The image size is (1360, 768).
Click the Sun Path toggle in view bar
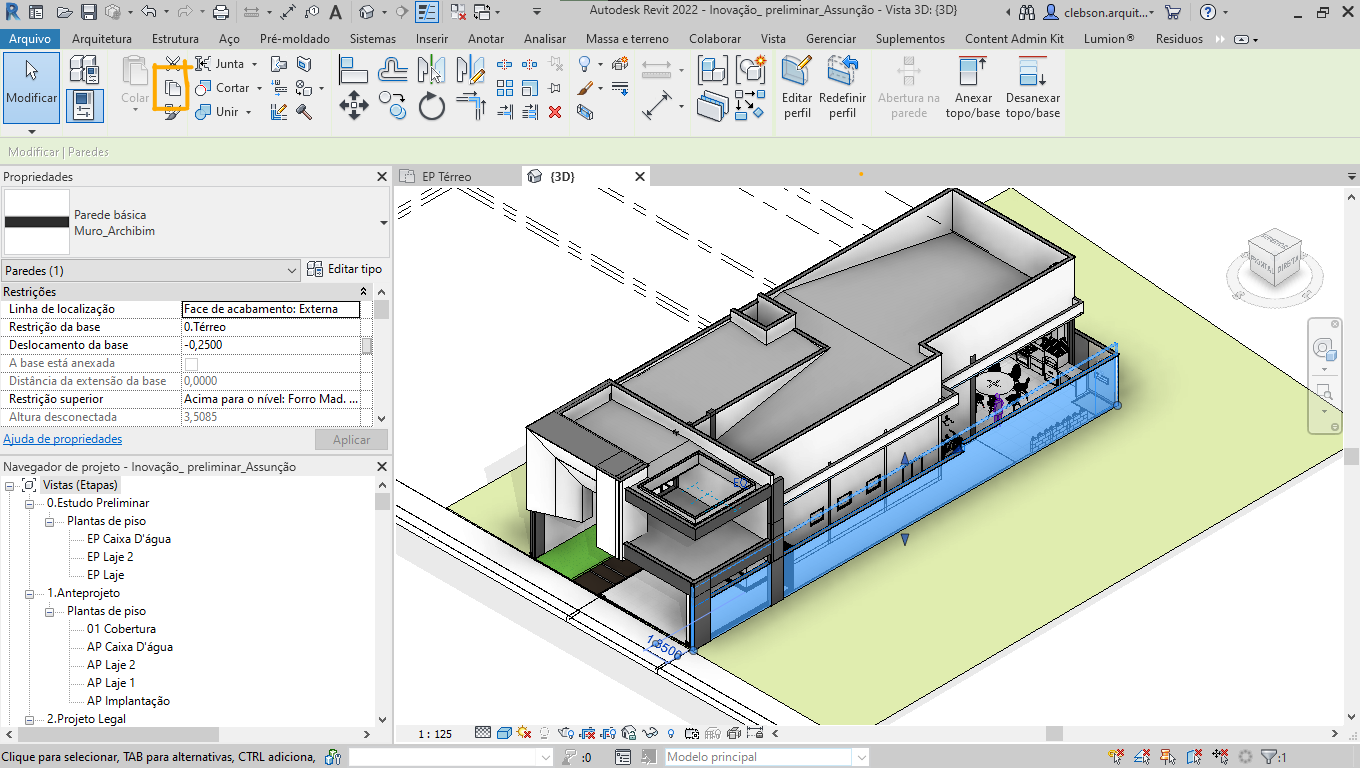pyautogui.click(x=523, y=733)
